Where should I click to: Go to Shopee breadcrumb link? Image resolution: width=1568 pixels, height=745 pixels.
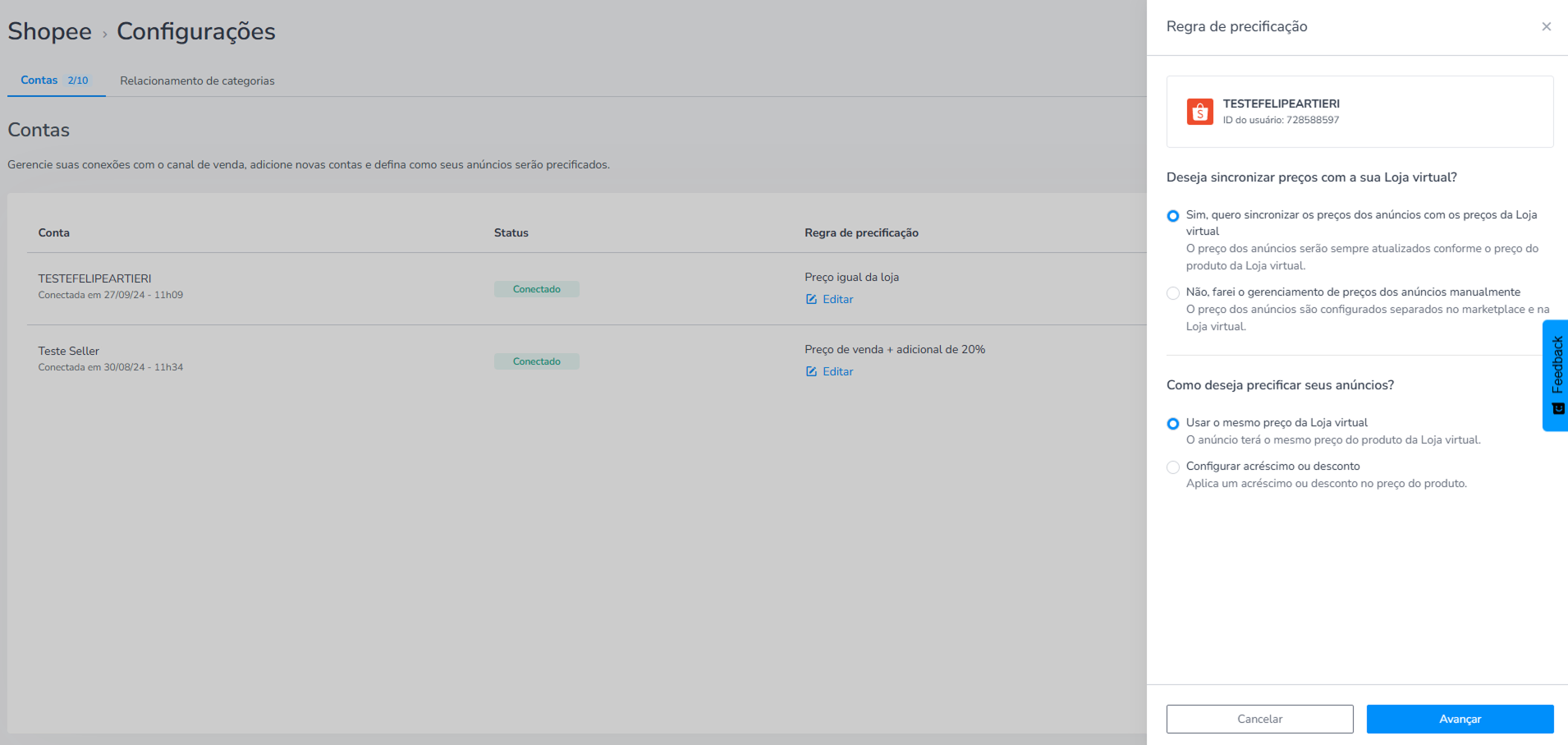[x=49, y=31]
